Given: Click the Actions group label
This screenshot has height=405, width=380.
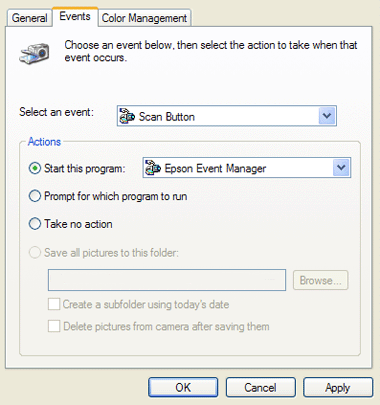Looking at the screenshot, I should coord(44,142).
